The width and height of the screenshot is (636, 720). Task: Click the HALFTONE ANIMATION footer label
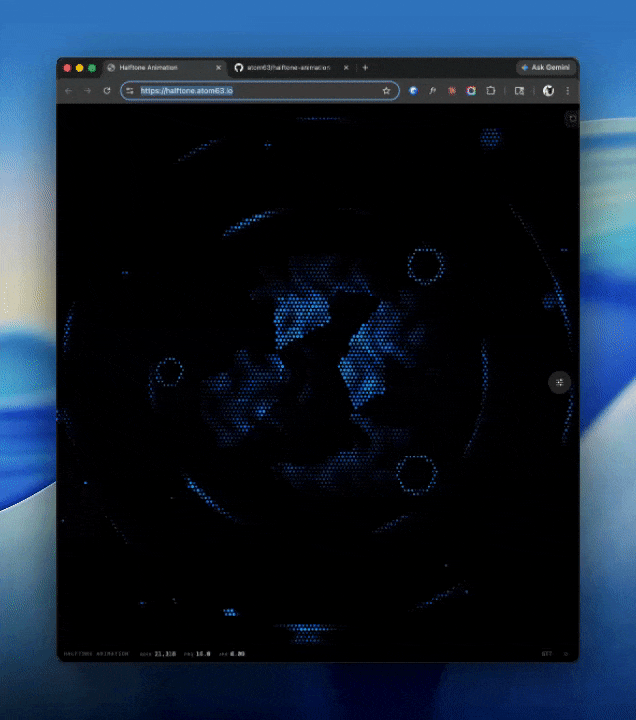click(96, 654)
